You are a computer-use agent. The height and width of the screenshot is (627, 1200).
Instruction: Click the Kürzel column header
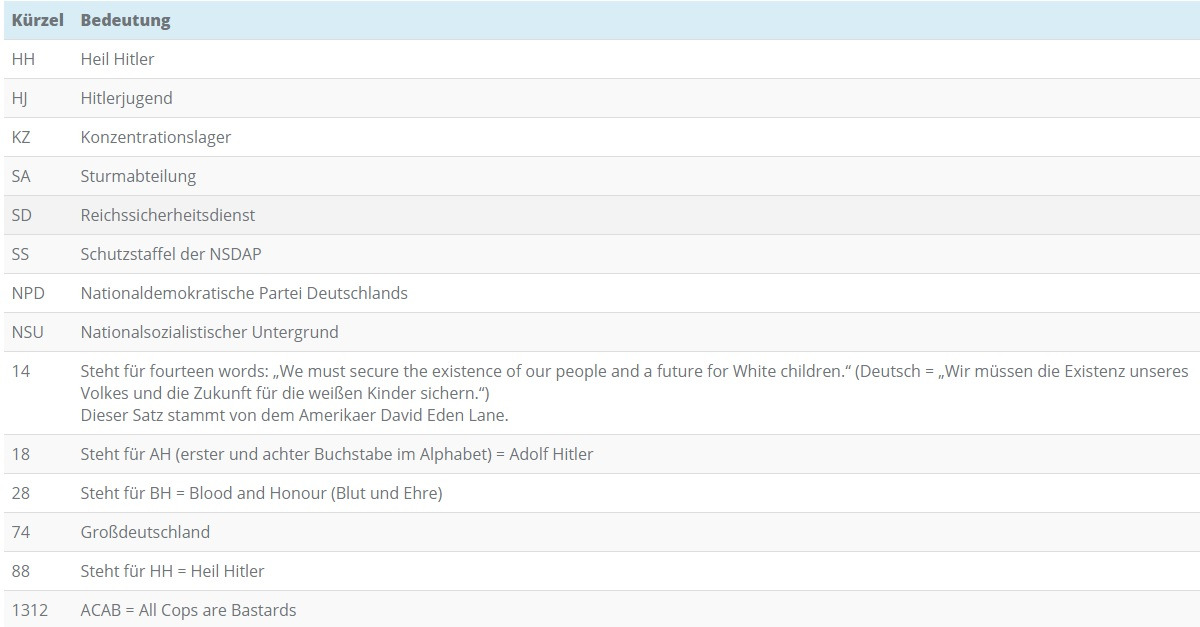38,20
